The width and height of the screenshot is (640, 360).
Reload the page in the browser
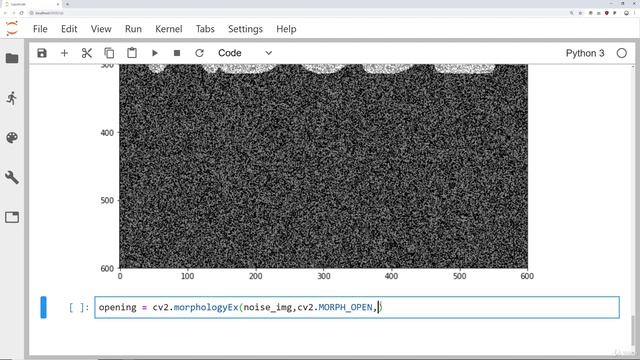click(x=22, y=13)
